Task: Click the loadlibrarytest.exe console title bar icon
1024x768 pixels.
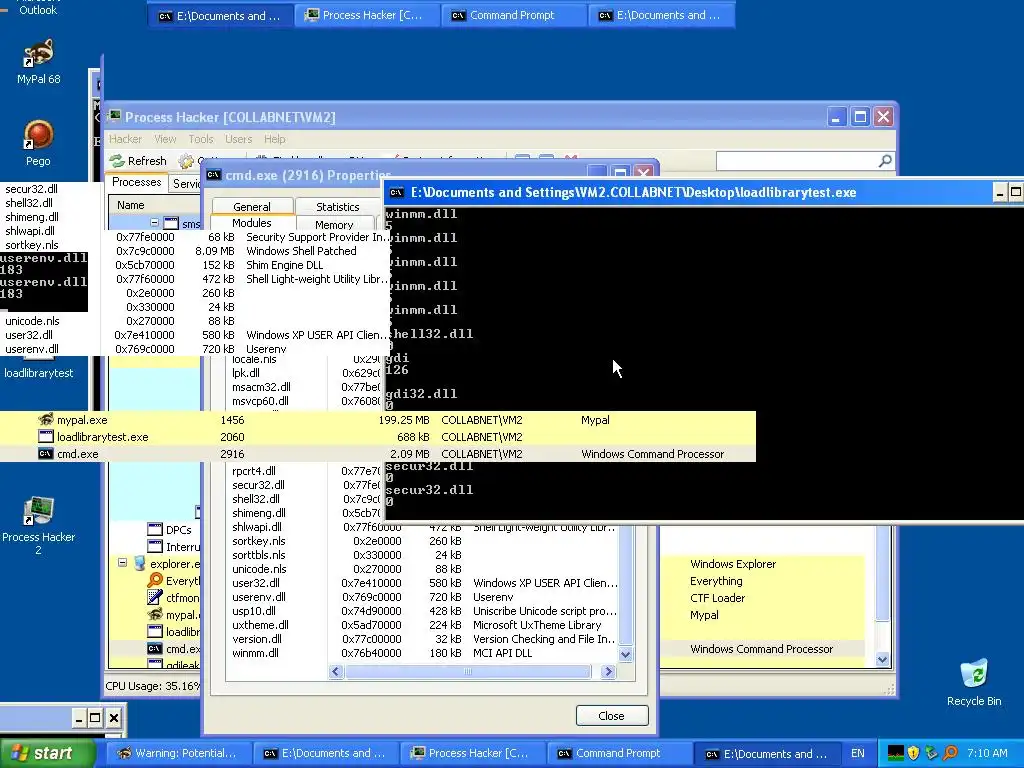Action: tap(396, 193)
